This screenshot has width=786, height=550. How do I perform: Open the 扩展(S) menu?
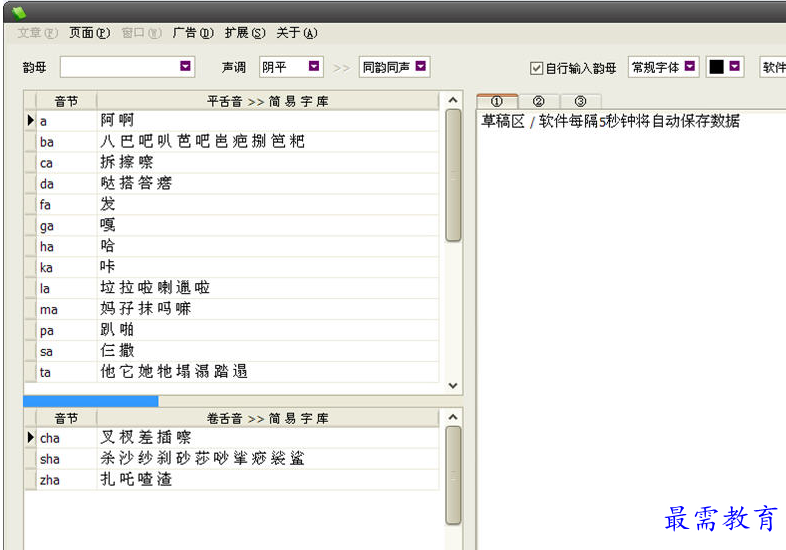245,33
